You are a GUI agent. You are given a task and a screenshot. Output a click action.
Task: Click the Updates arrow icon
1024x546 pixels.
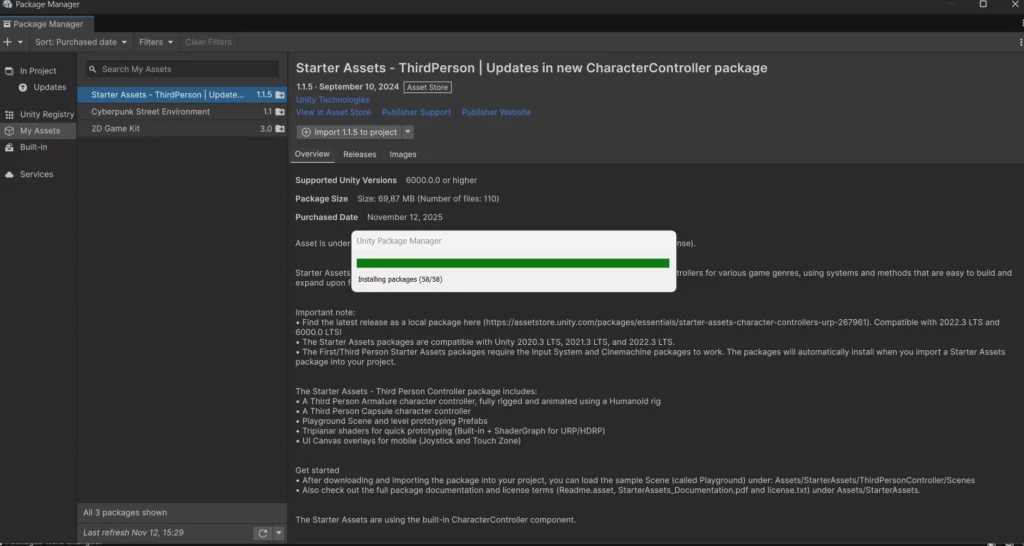click(x=23, y=87)
